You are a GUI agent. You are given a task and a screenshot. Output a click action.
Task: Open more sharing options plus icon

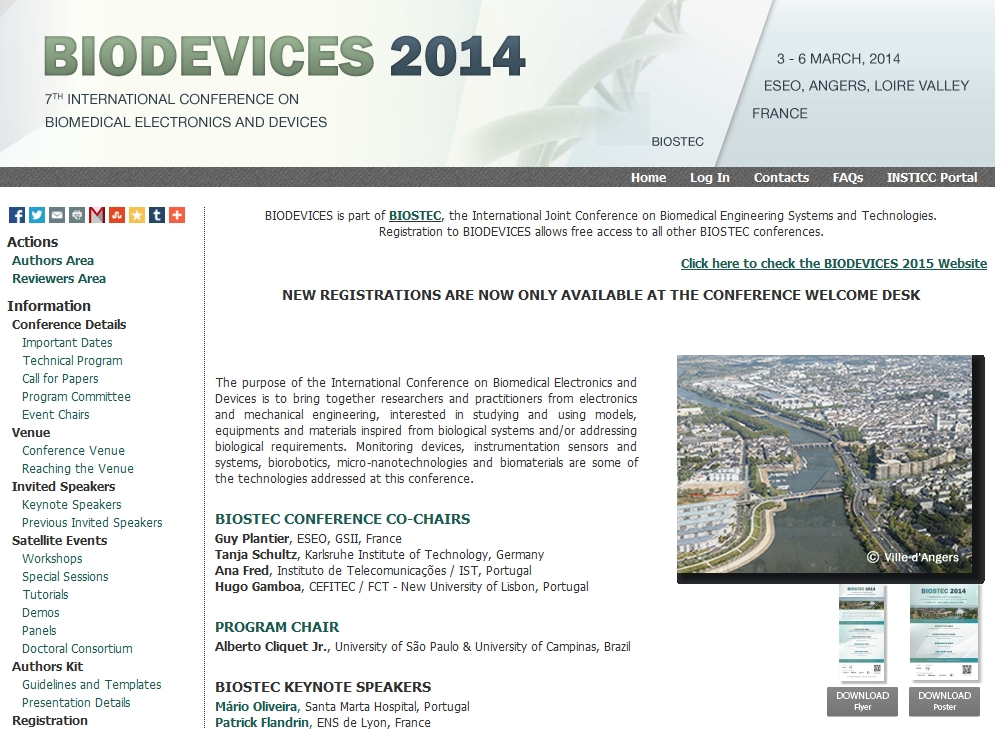coord(177,215)
